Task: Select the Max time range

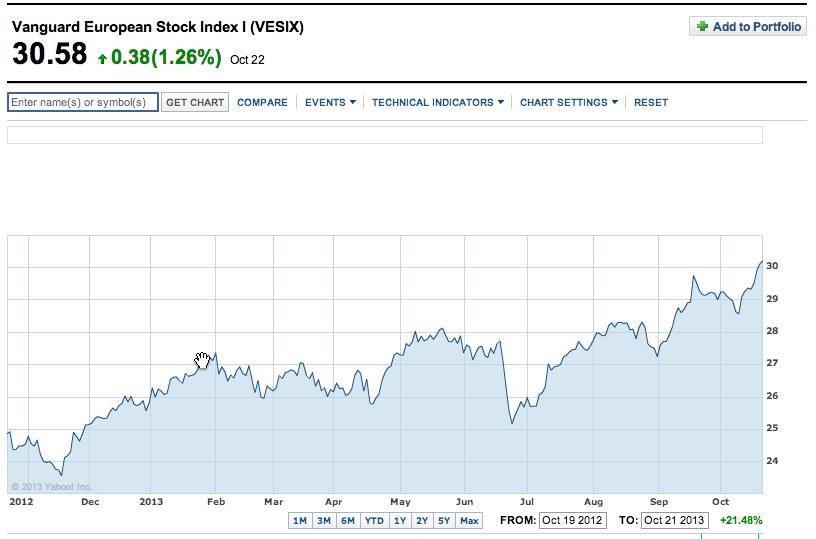Action: coord(469,520)
